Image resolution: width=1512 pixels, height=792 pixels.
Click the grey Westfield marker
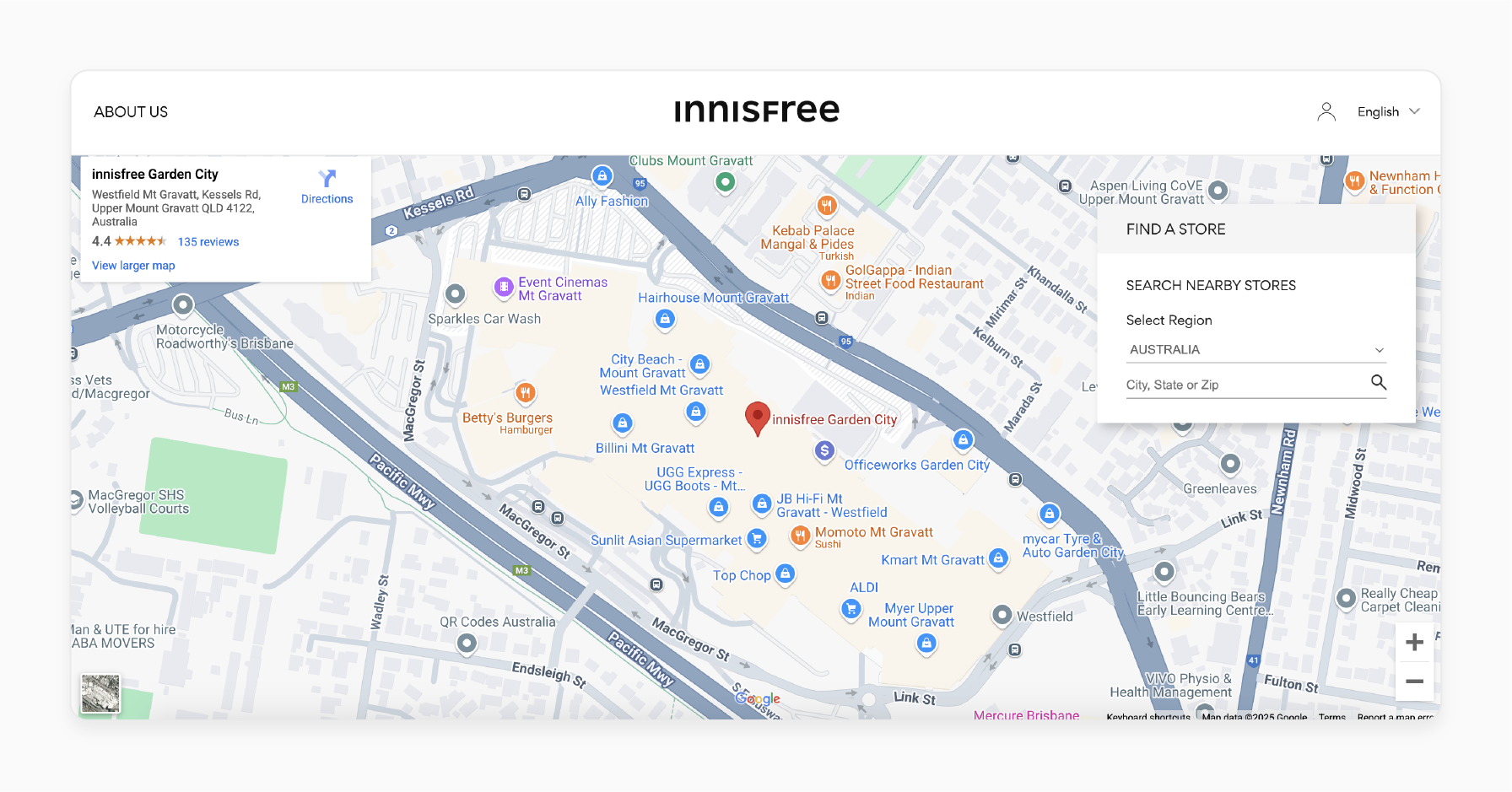point(1002,616)
